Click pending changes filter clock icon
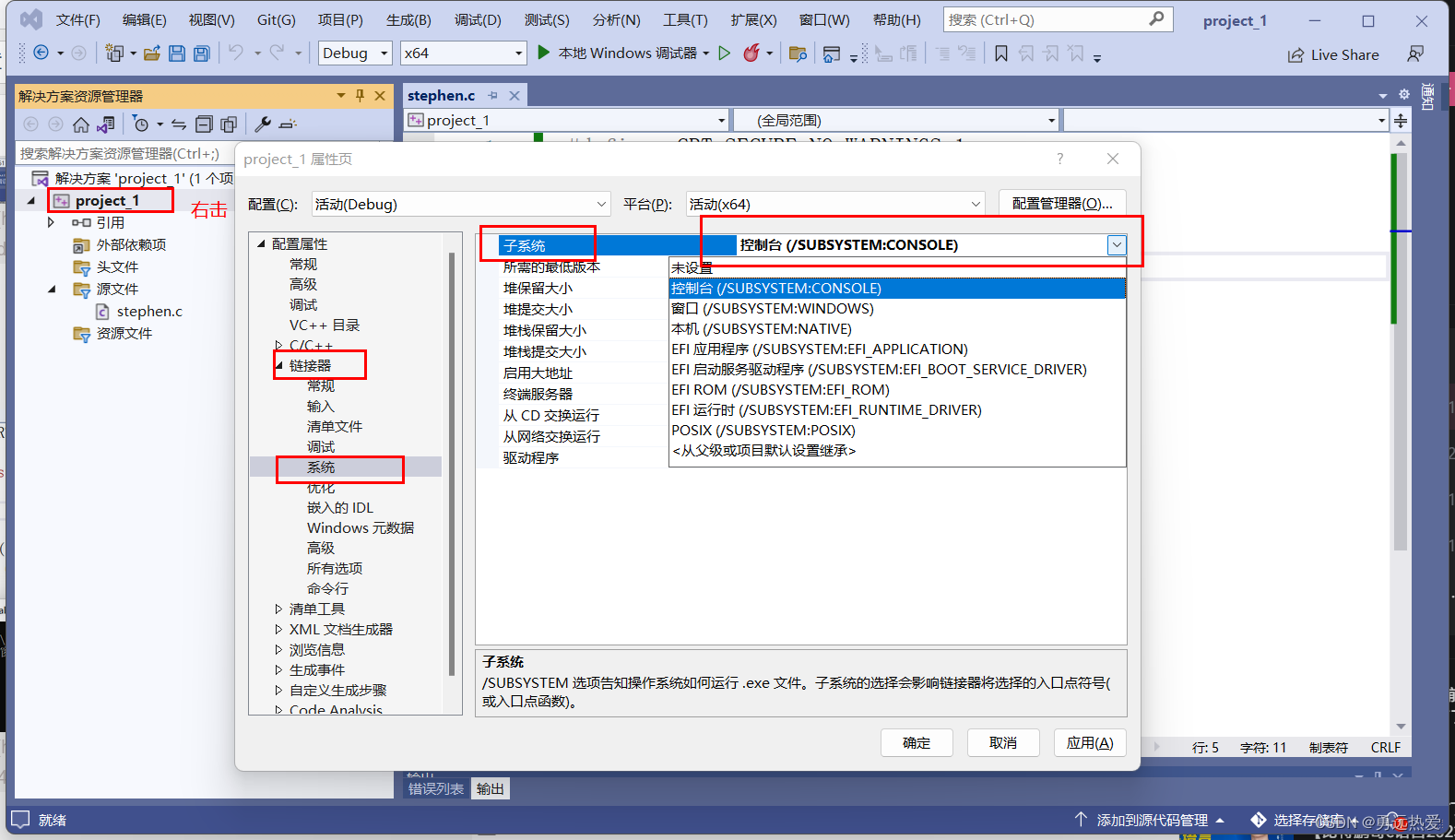Image resolution: width=1455 pixels, height=840 pixels. click(x=141, y=124)
